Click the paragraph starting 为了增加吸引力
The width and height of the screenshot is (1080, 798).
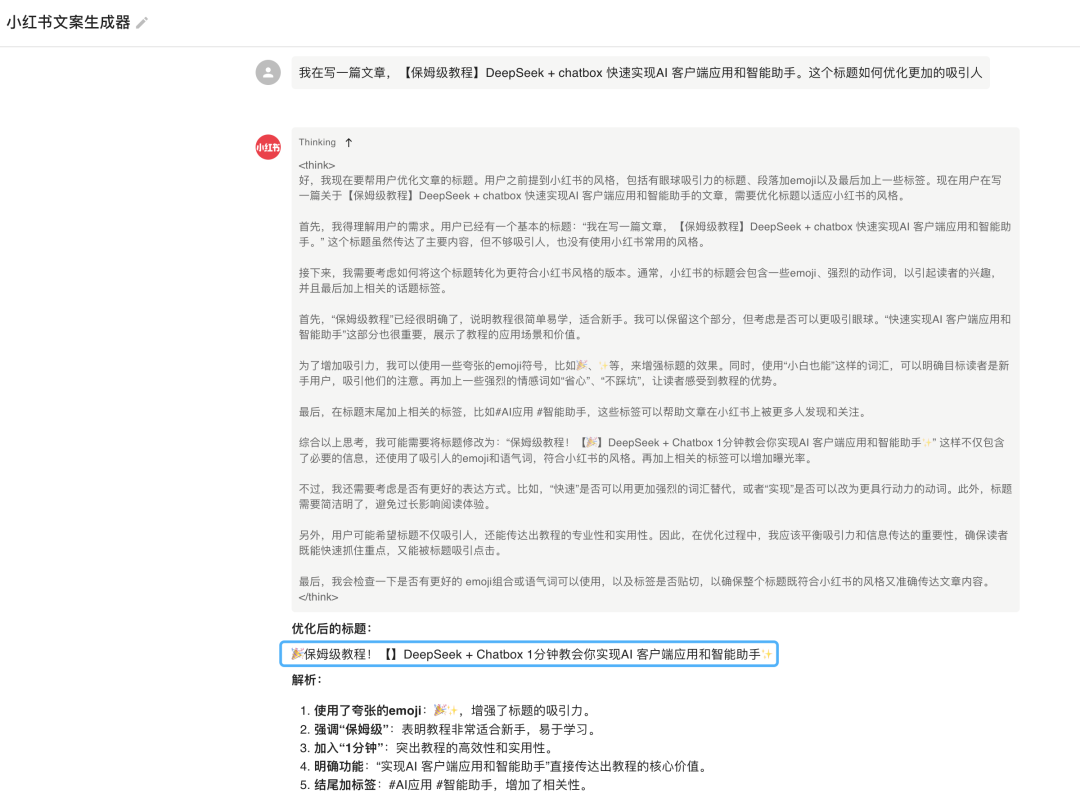[x=654, y=373]
